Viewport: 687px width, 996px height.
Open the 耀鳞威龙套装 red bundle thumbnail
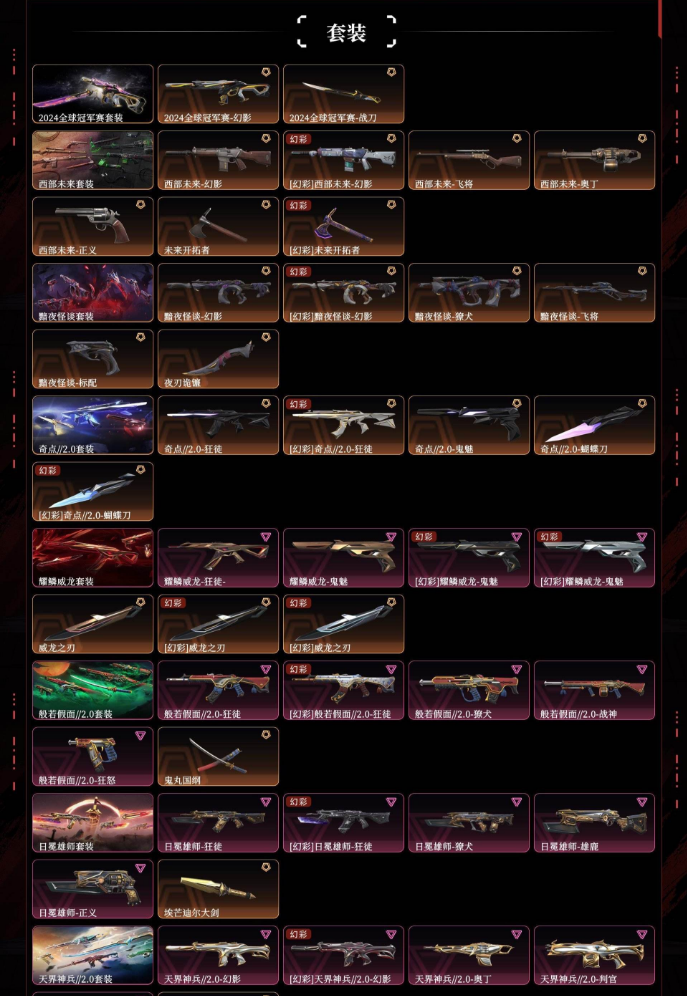pos(93,558)
